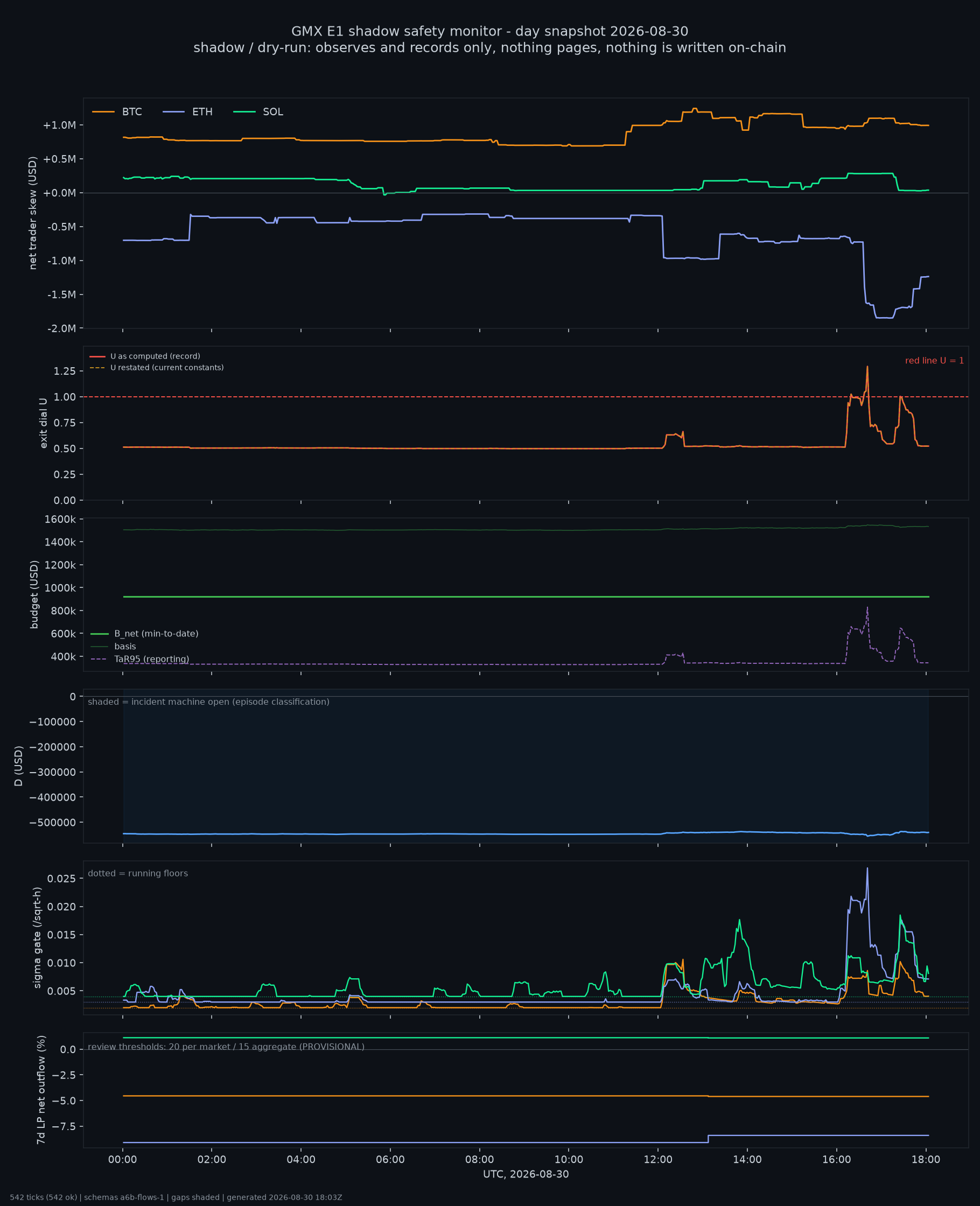Click the 'sigma gate (/sqrt-h)' axis label
This screenshot has width=980, height=1206.
37,937
